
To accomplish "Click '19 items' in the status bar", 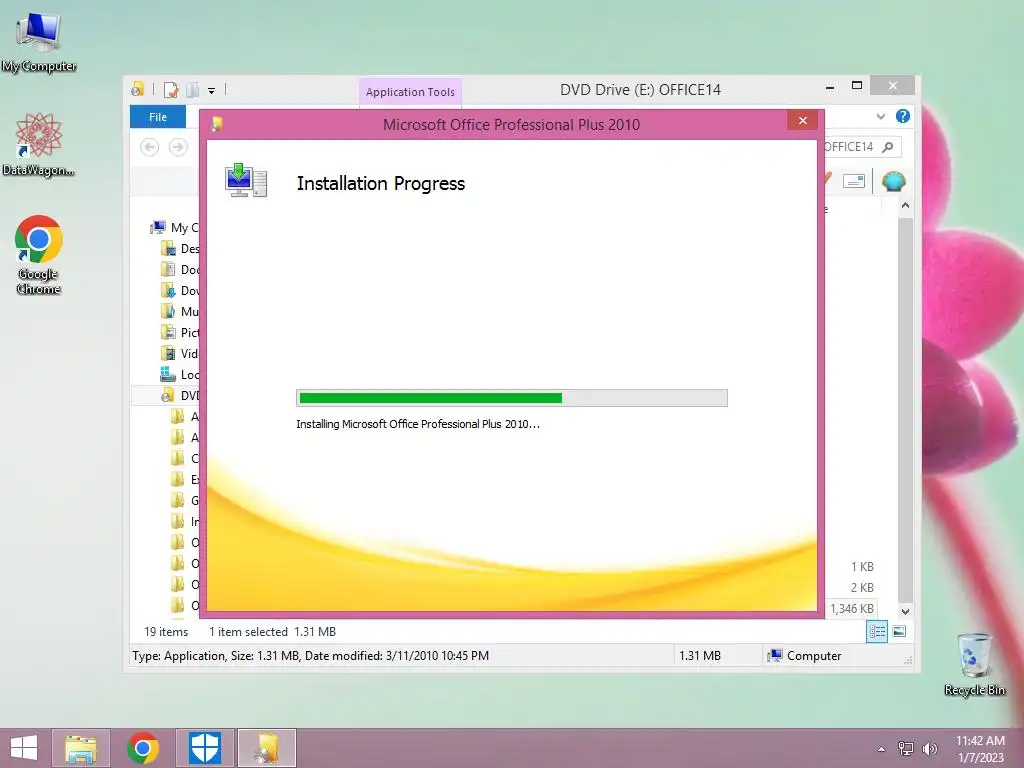I will (166, 632).
